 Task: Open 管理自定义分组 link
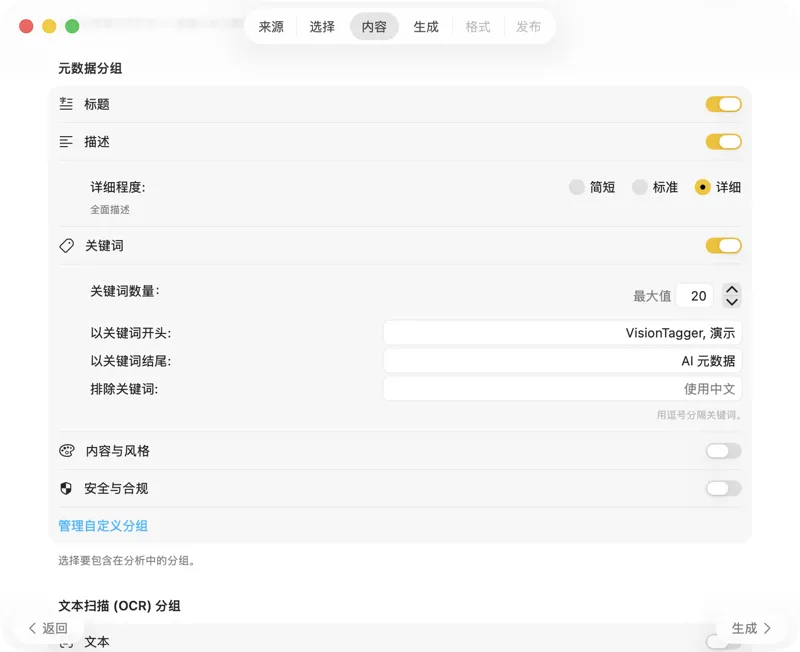coord(102,525)
